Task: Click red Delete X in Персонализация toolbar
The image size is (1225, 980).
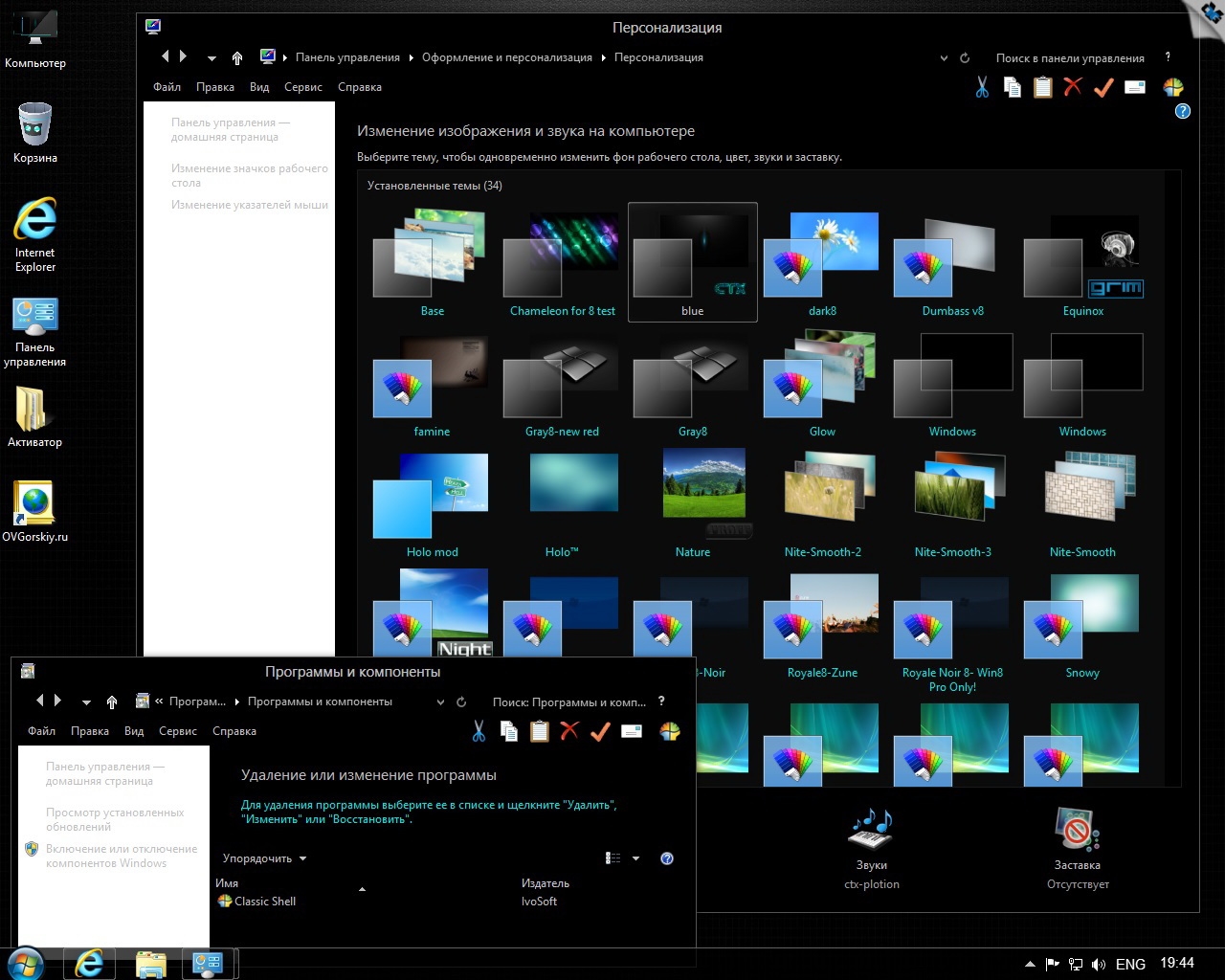Action: pyautogui.click(x=1073, y=87)
